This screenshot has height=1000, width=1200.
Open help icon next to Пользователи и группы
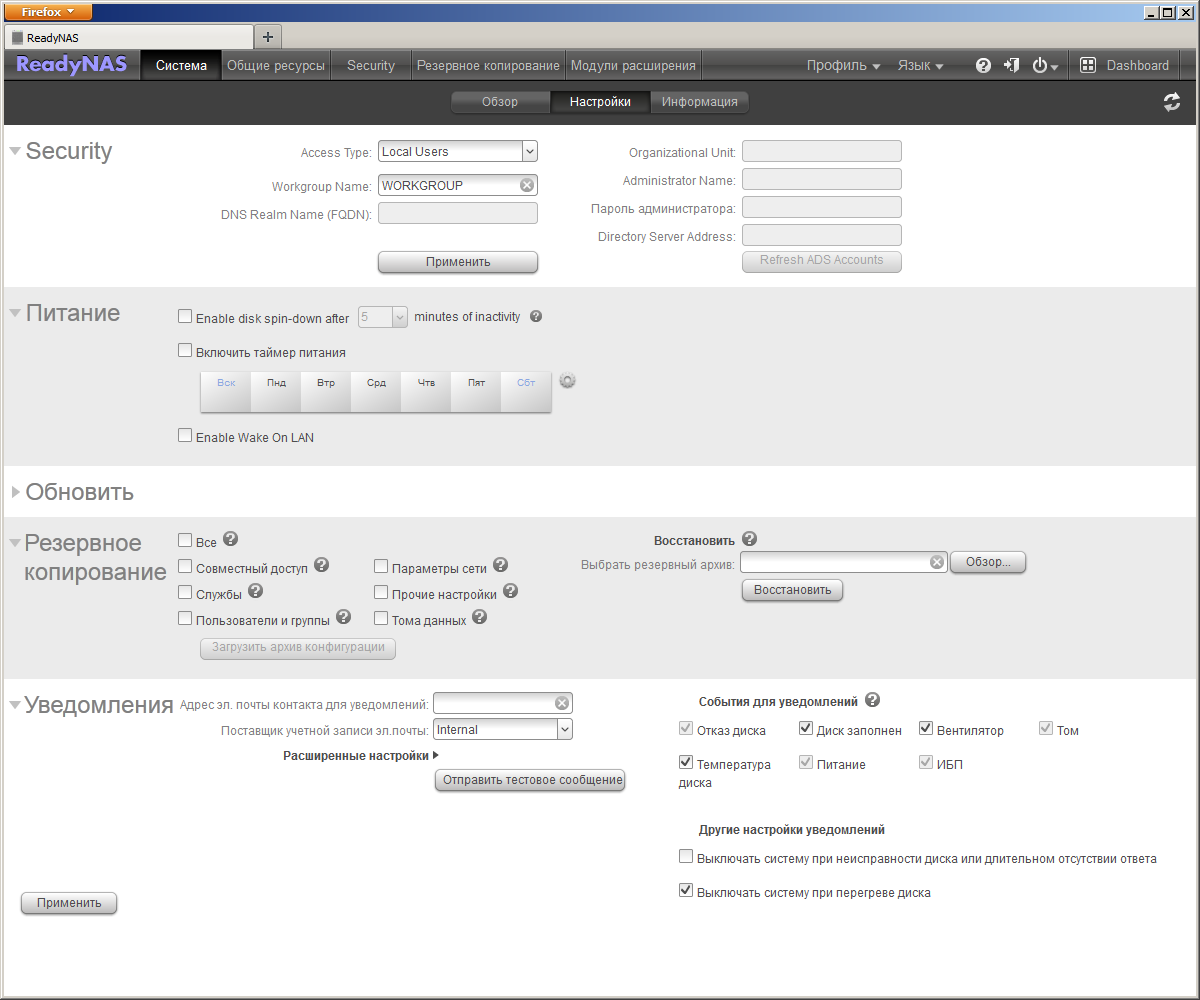click(x=343, y=616)
